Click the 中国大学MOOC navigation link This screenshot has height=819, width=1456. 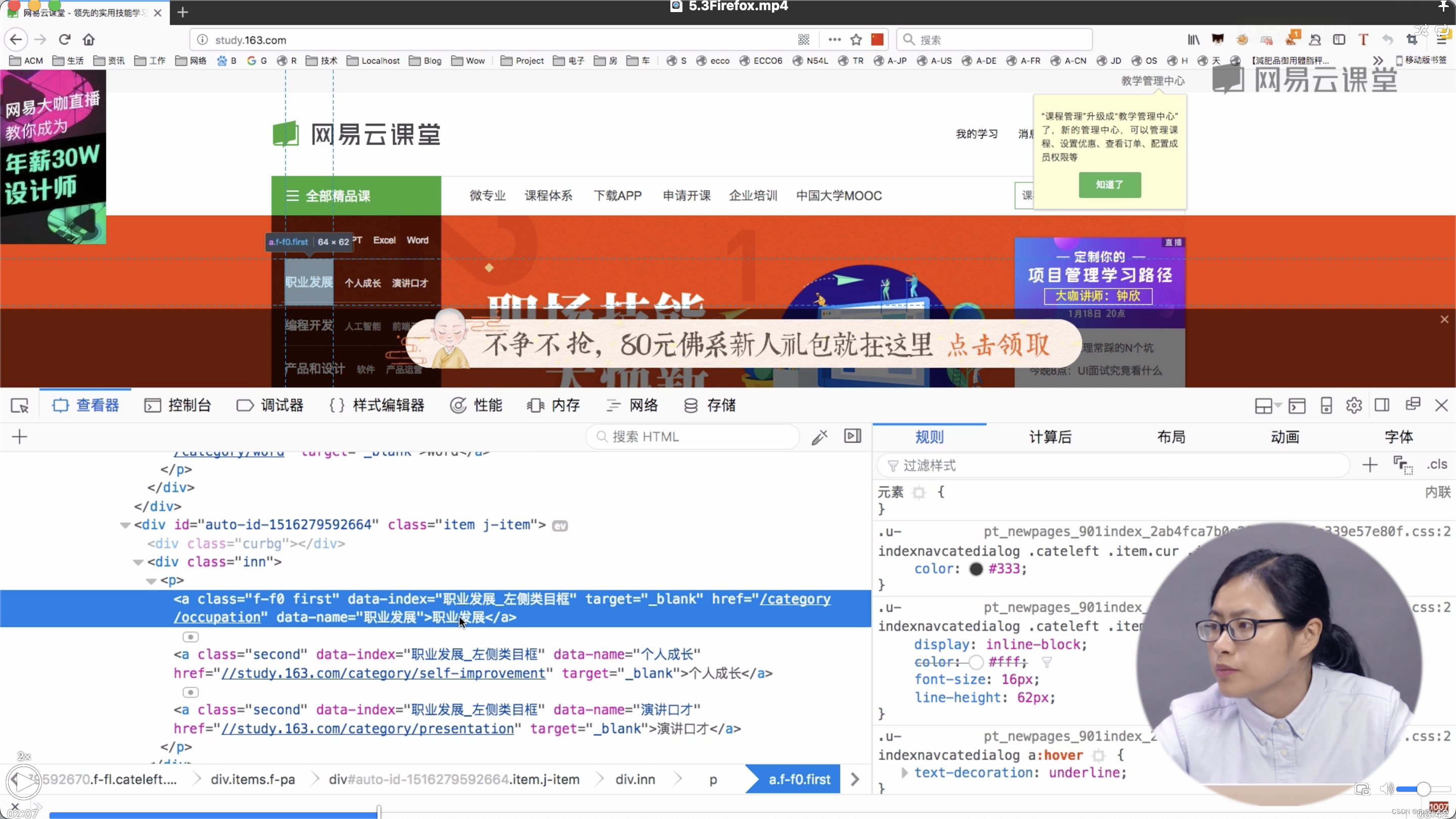coord(839,196)
